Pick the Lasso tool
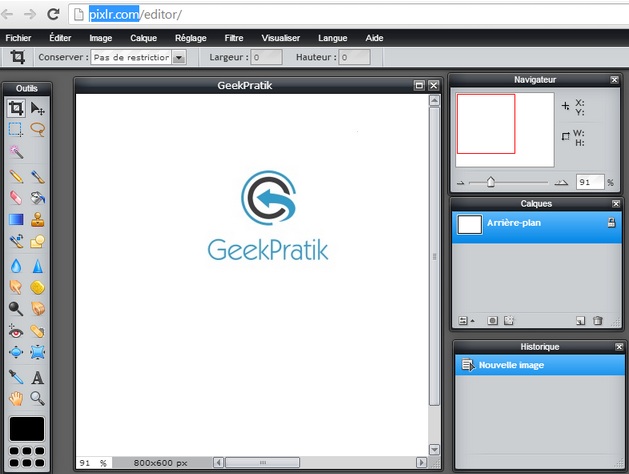 click(38, 130)
